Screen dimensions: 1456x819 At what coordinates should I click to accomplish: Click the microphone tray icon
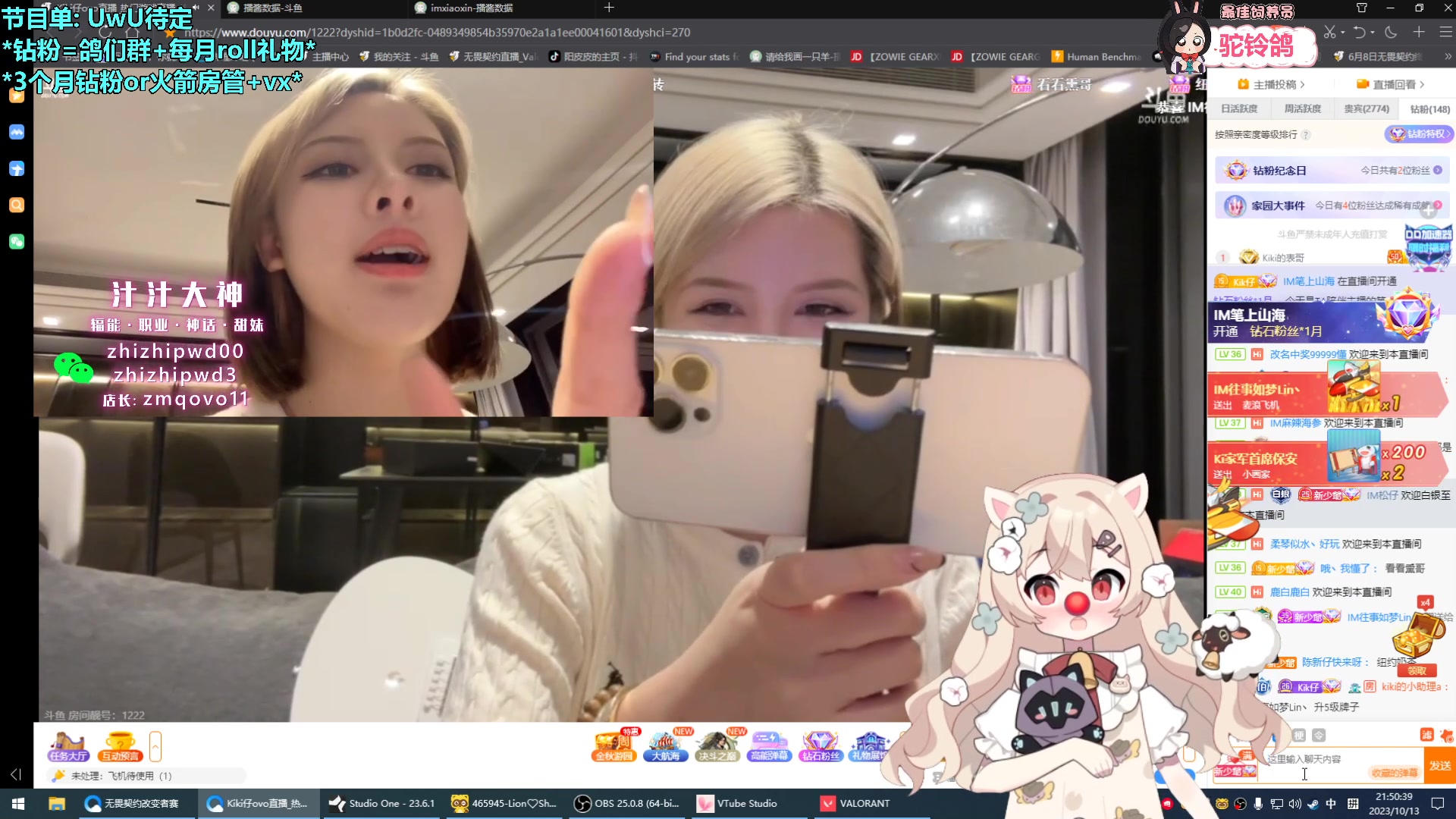[1259, 804]
